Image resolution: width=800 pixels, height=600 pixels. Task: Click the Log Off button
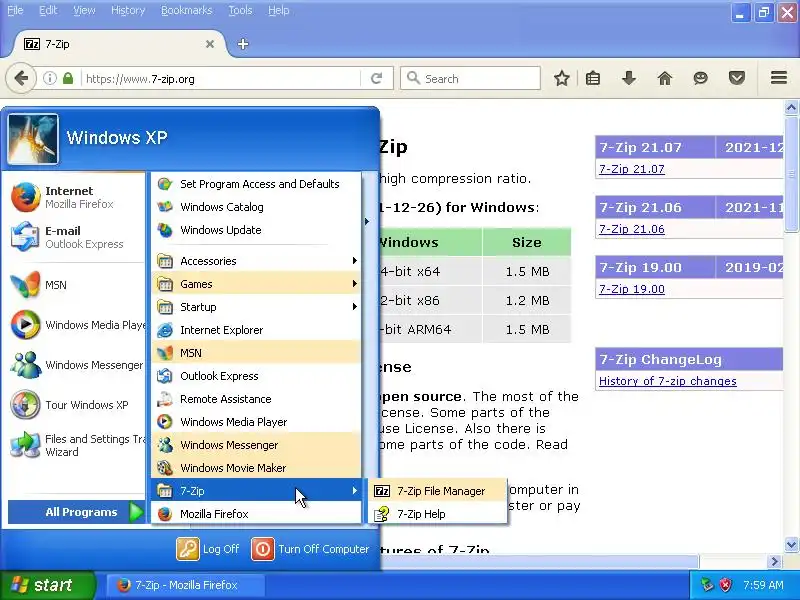(x=208, y=549)
